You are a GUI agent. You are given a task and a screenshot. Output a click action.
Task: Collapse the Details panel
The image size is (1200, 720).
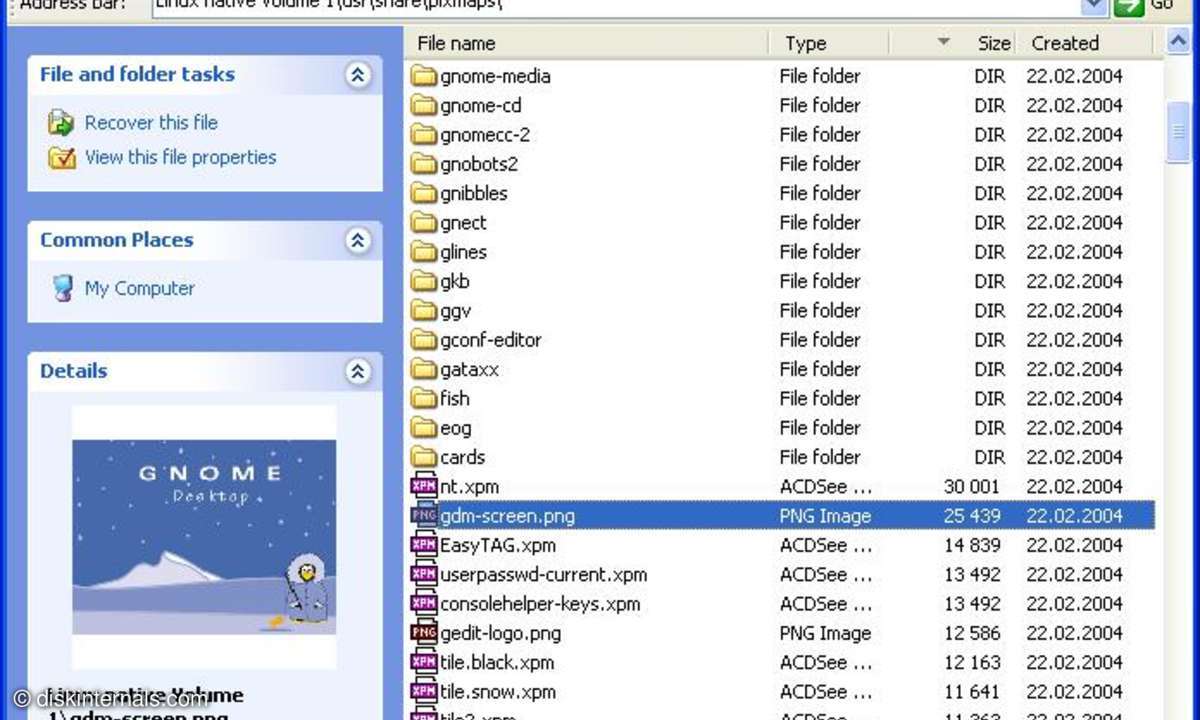coord(358,372)
